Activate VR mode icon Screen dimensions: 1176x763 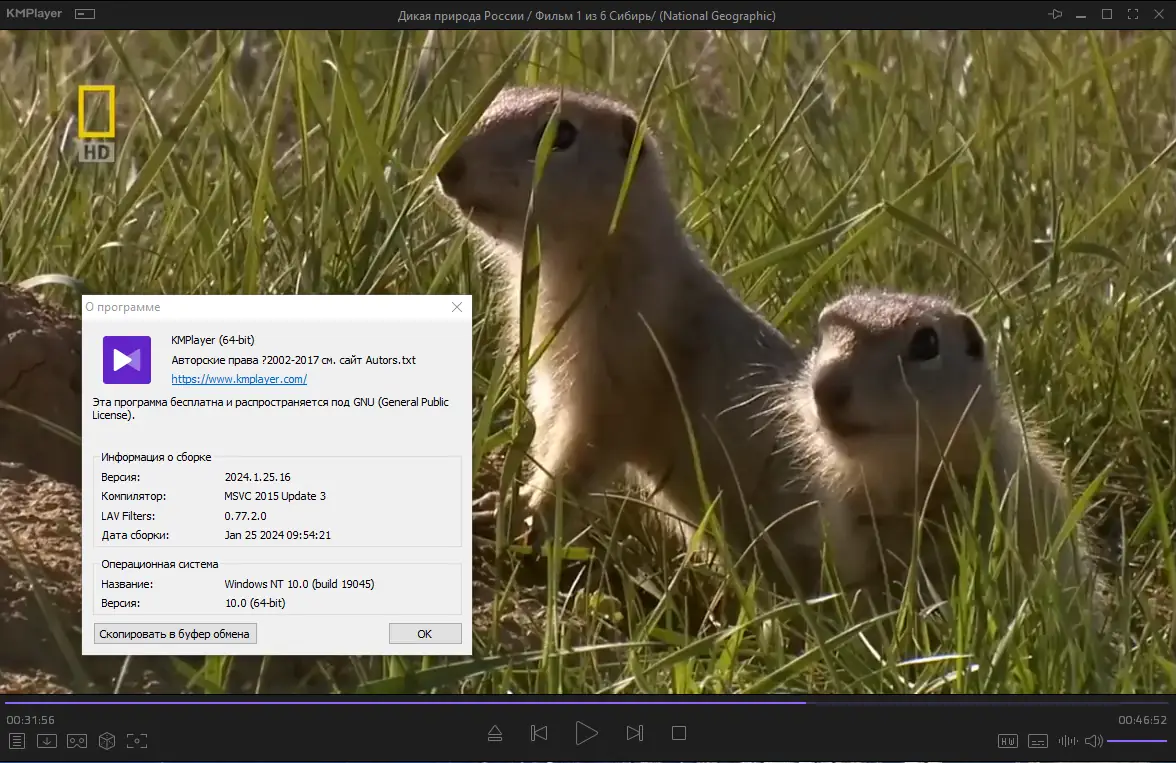click(x=76, y=741)
